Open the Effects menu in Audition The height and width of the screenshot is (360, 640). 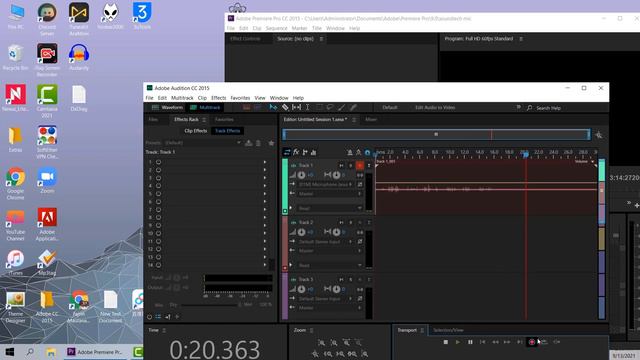pos(218,98)
